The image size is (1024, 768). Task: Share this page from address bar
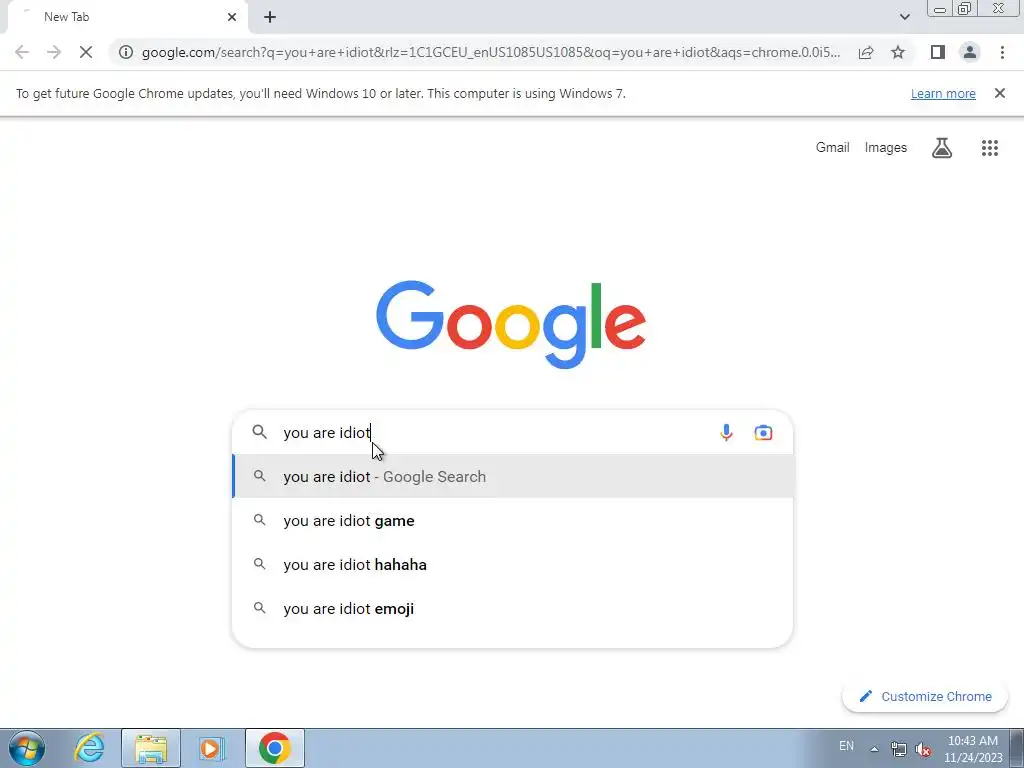[866, 52]
